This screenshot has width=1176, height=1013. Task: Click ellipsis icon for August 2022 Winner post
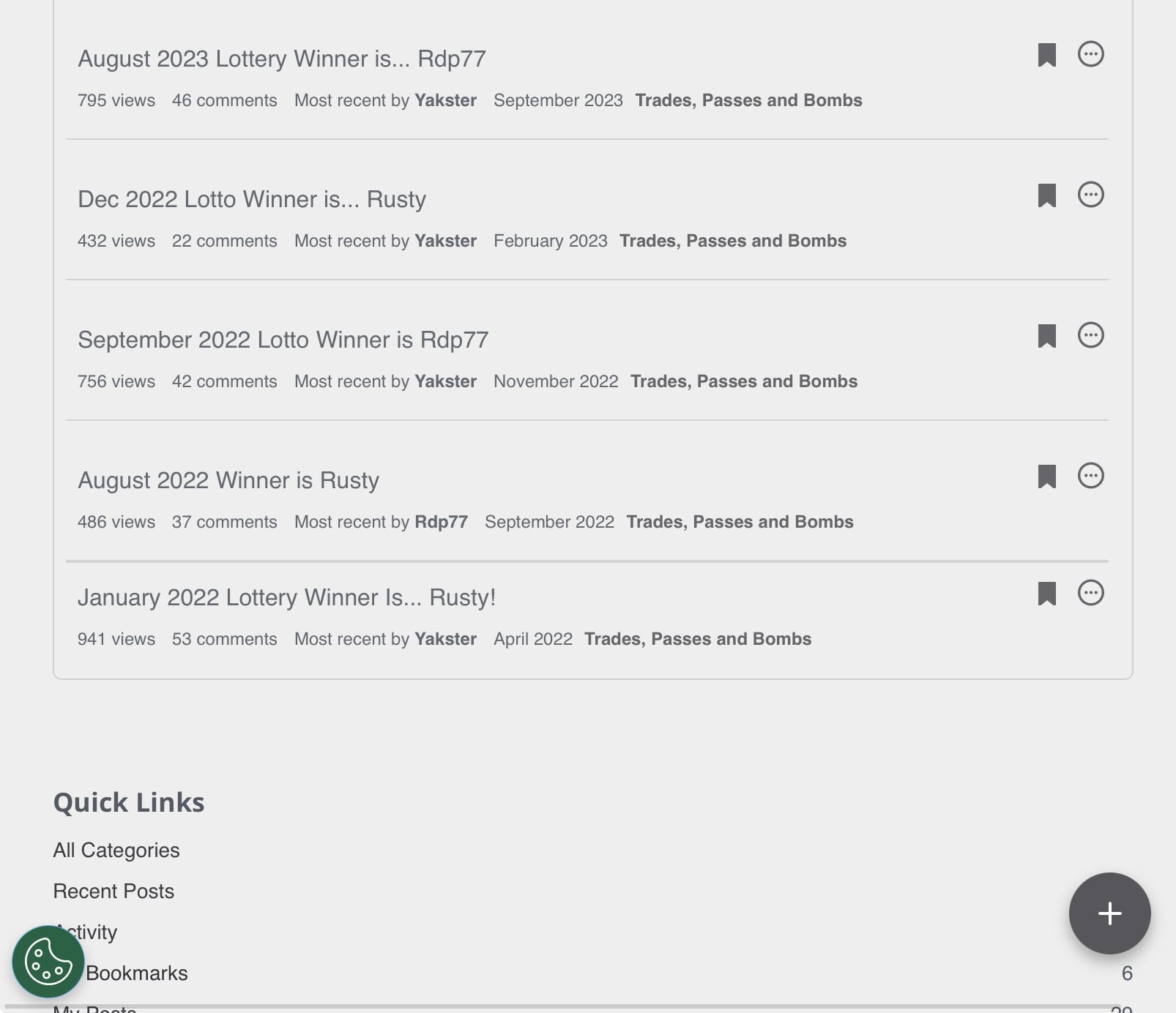[x=1091, y=476]
